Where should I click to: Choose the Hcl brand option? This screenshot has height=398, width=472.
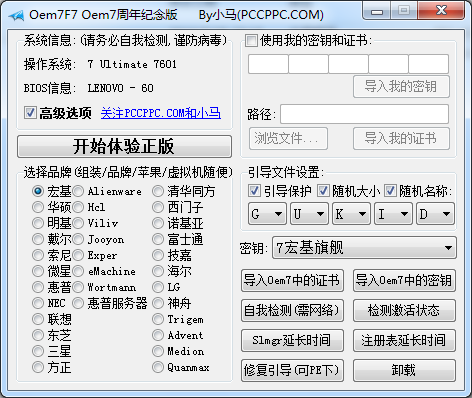[78, 207]
